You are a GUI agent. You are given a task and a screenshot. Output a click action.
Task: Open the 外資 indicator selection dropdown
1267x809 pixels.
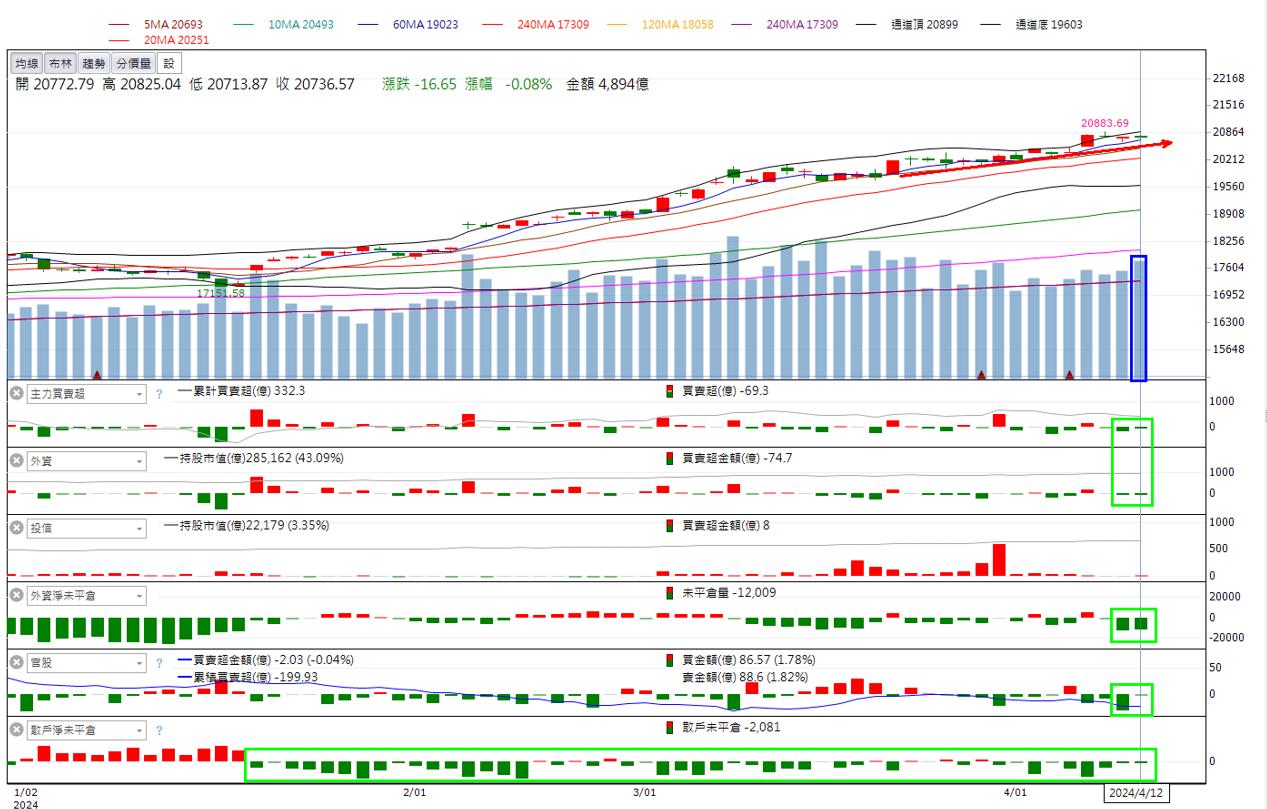139,459
